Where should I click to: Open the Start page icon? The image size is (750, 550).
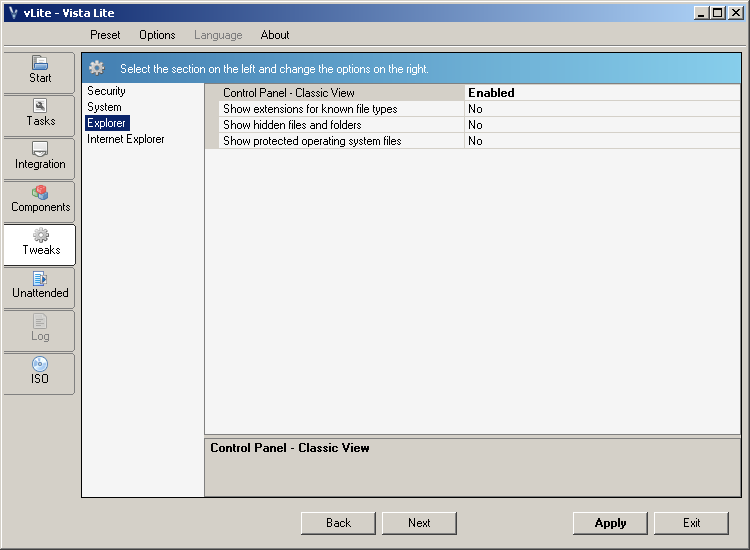click(40, 63)
